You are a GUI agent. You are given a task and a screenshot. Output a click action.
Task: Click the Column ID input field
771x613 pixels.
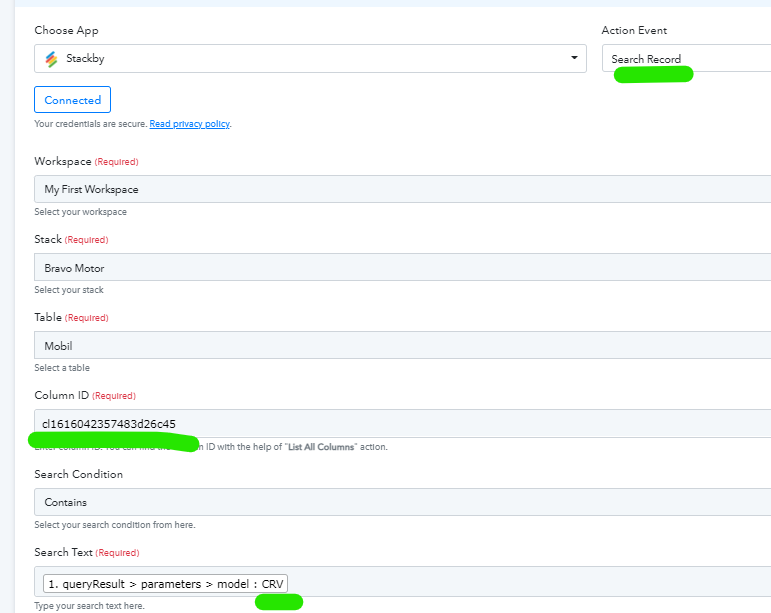(402, 424)
